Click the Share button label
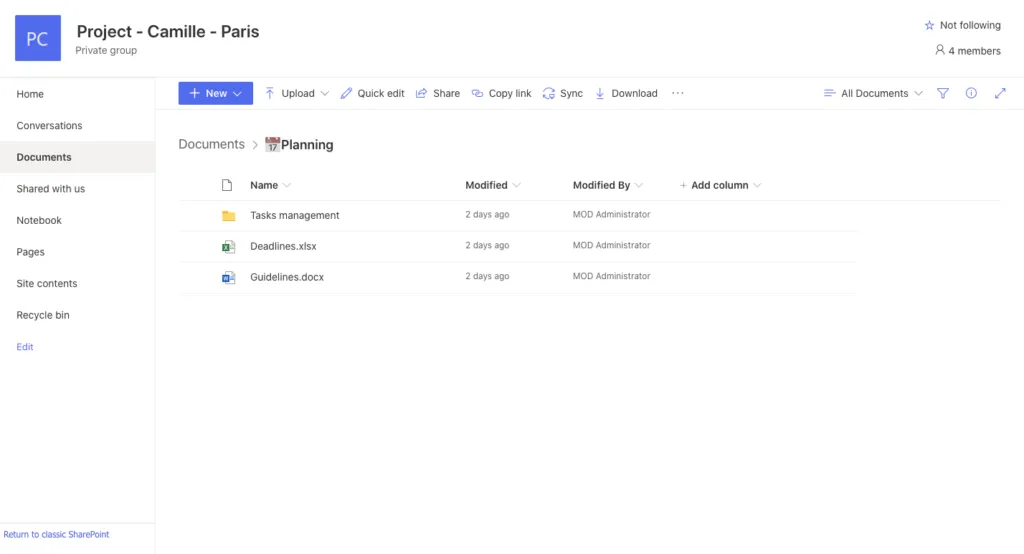 coord(446,93)
